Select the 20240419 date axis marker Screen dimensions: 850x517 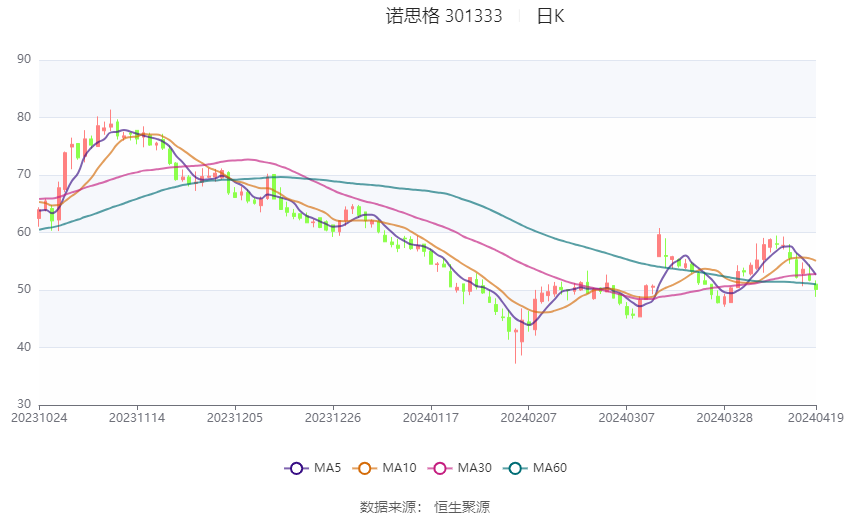[x=816, y=418]
